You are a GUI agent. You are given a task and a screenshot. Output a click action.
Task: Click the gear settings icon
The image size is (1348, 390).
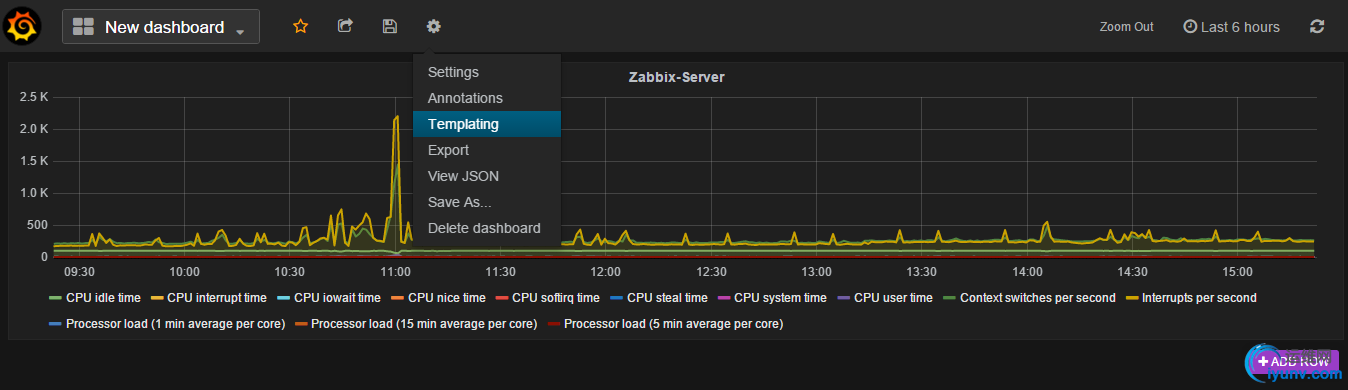pyautogui.click(x=433, y=27)
